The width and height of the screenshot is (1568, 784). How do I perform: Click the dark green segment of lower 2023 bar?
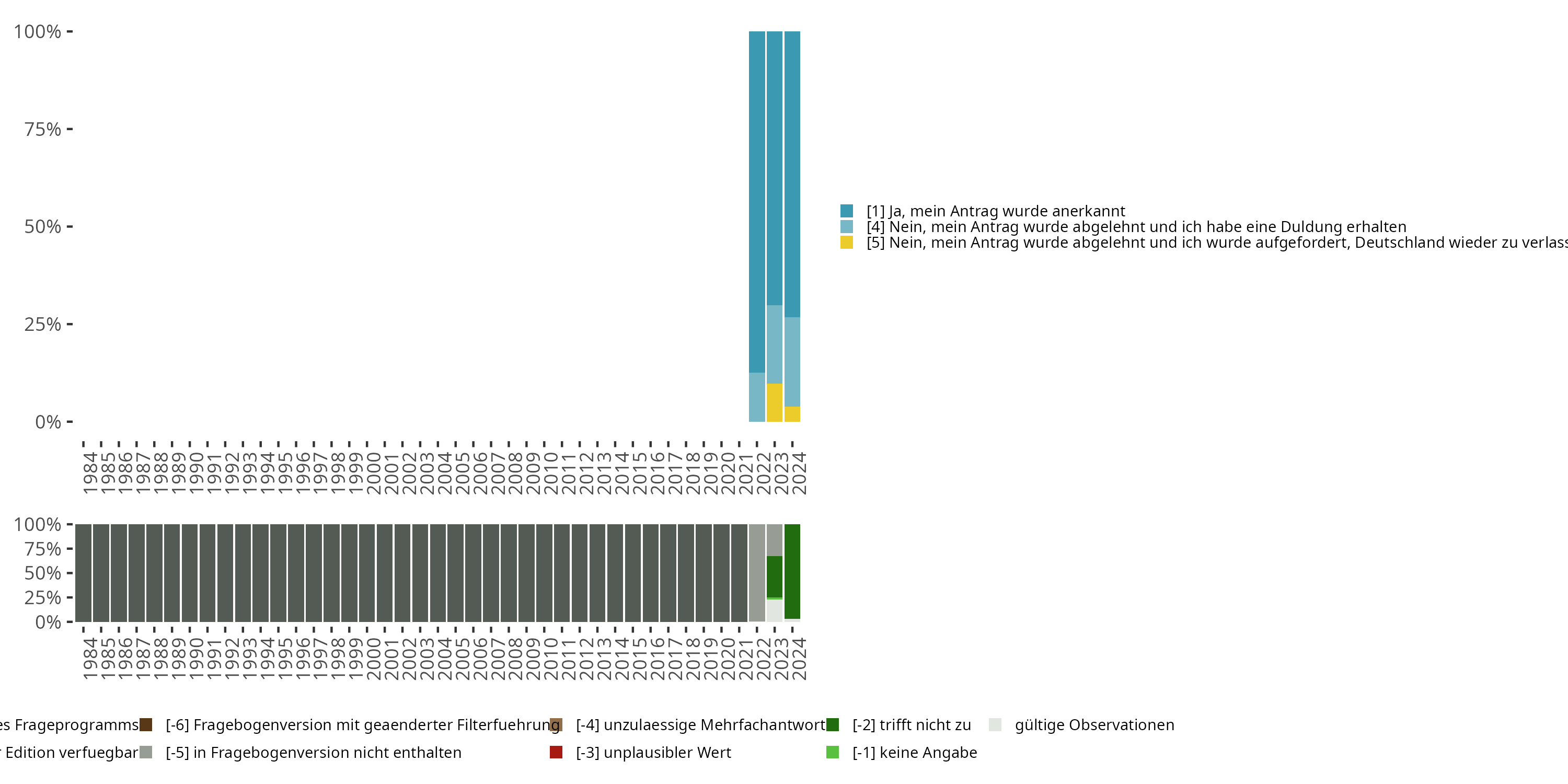pos(774,577)
